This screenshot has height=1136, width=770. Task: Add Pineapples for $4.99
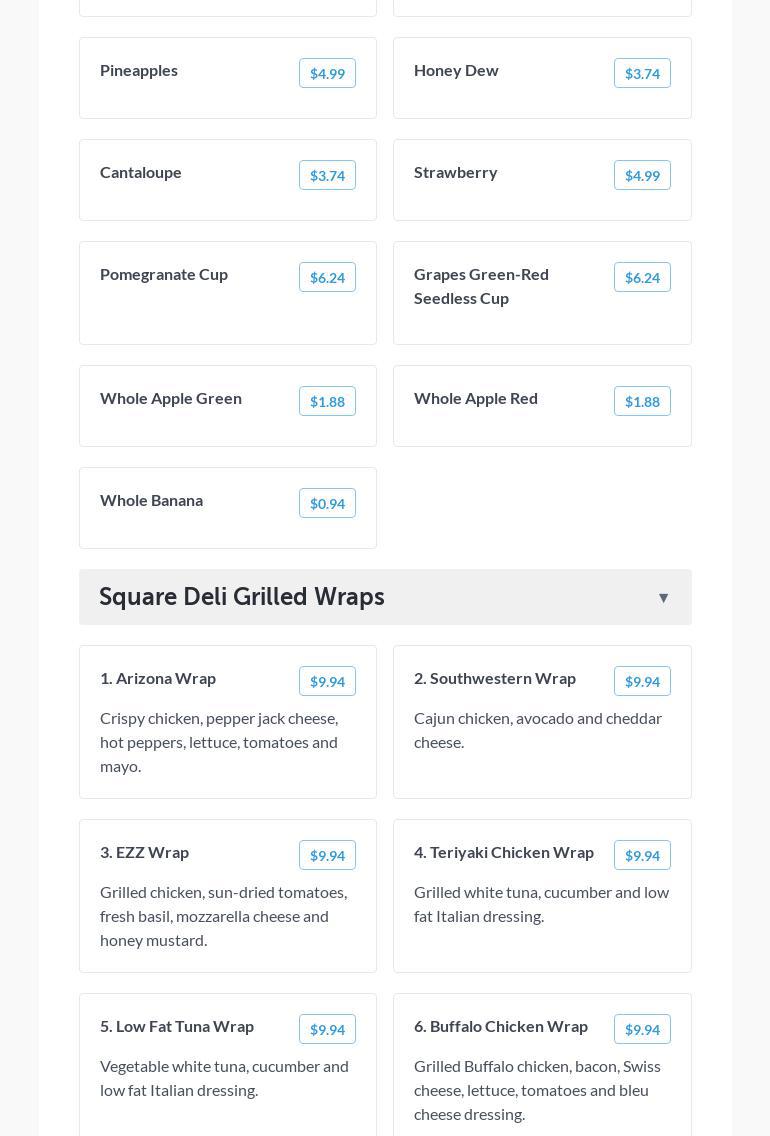tap(327, 73)
